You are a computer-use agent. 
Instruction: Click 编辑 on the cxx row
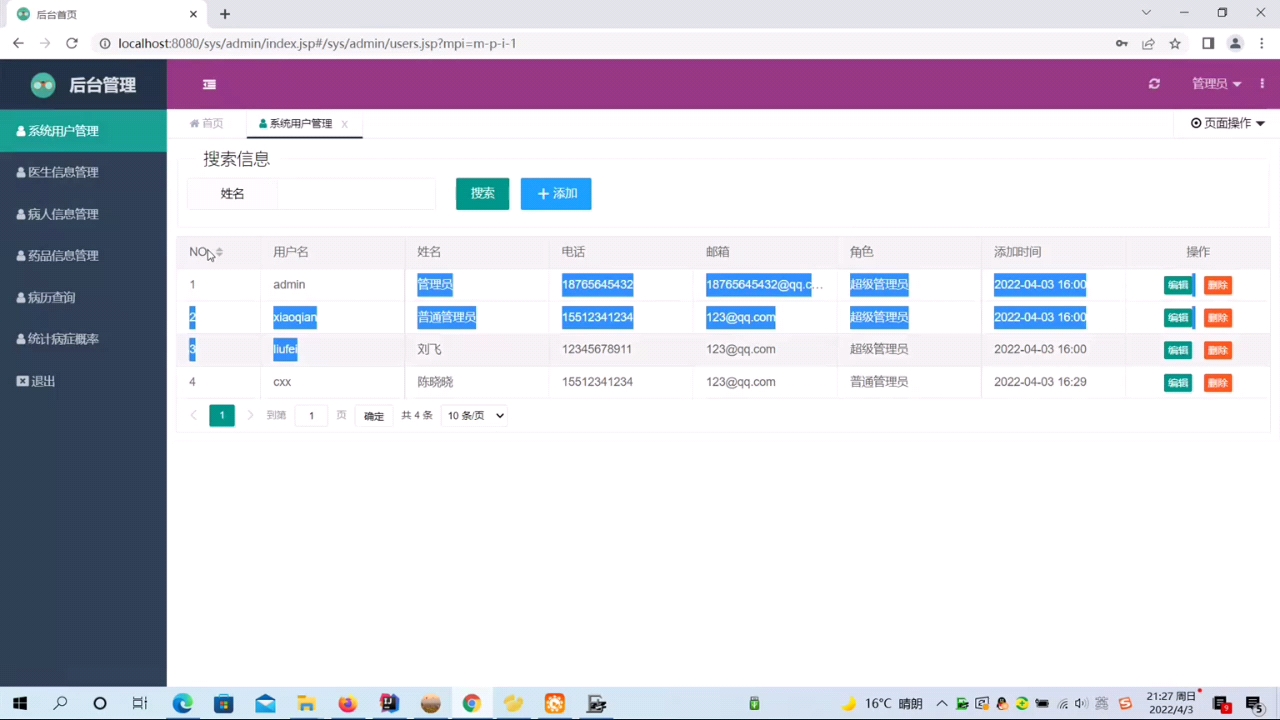(x=1178, y=382)
